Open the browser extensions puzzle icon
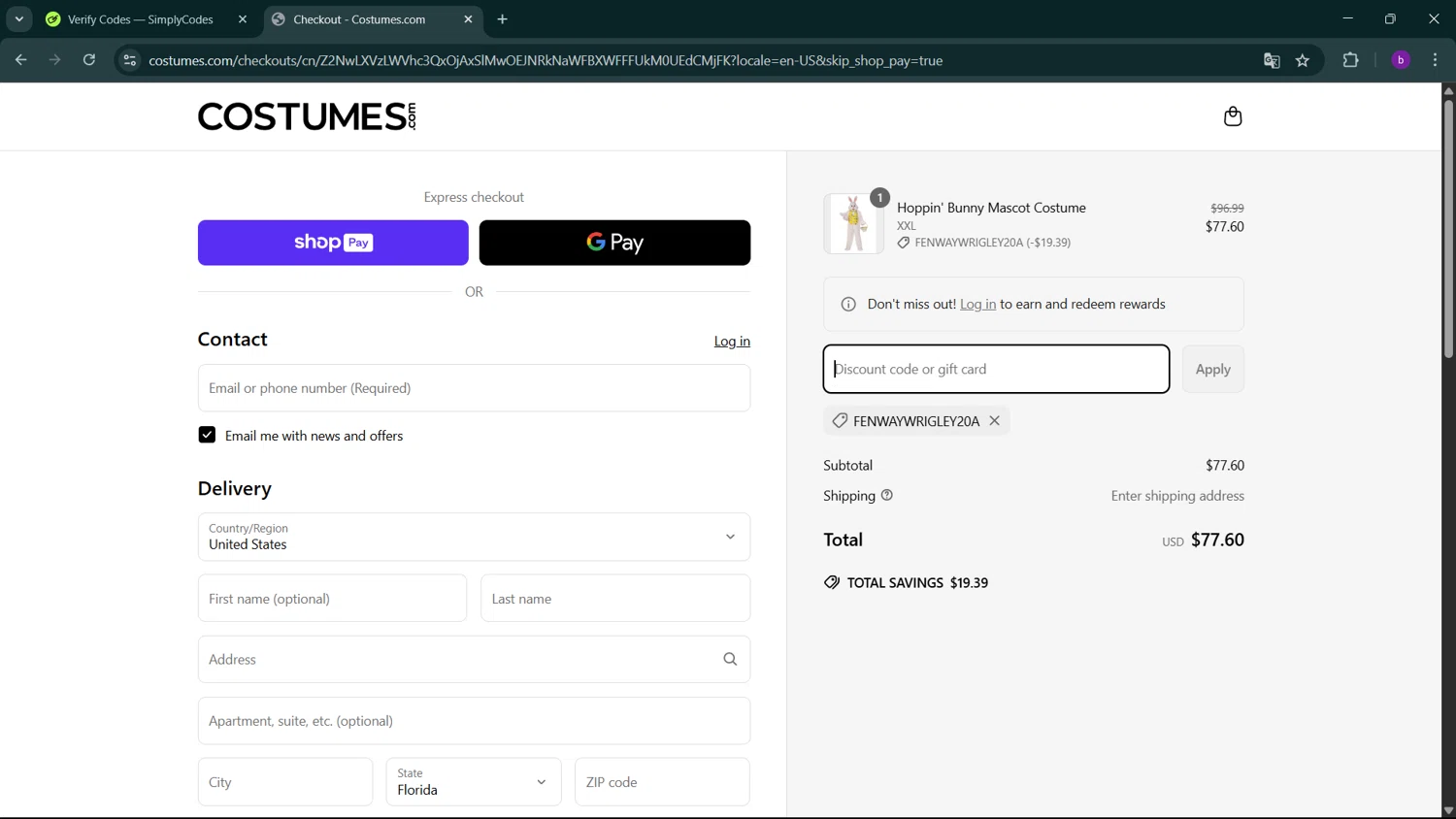Screen dimensions: 1456x819 pyautogui.click(x=1350, y=60)
